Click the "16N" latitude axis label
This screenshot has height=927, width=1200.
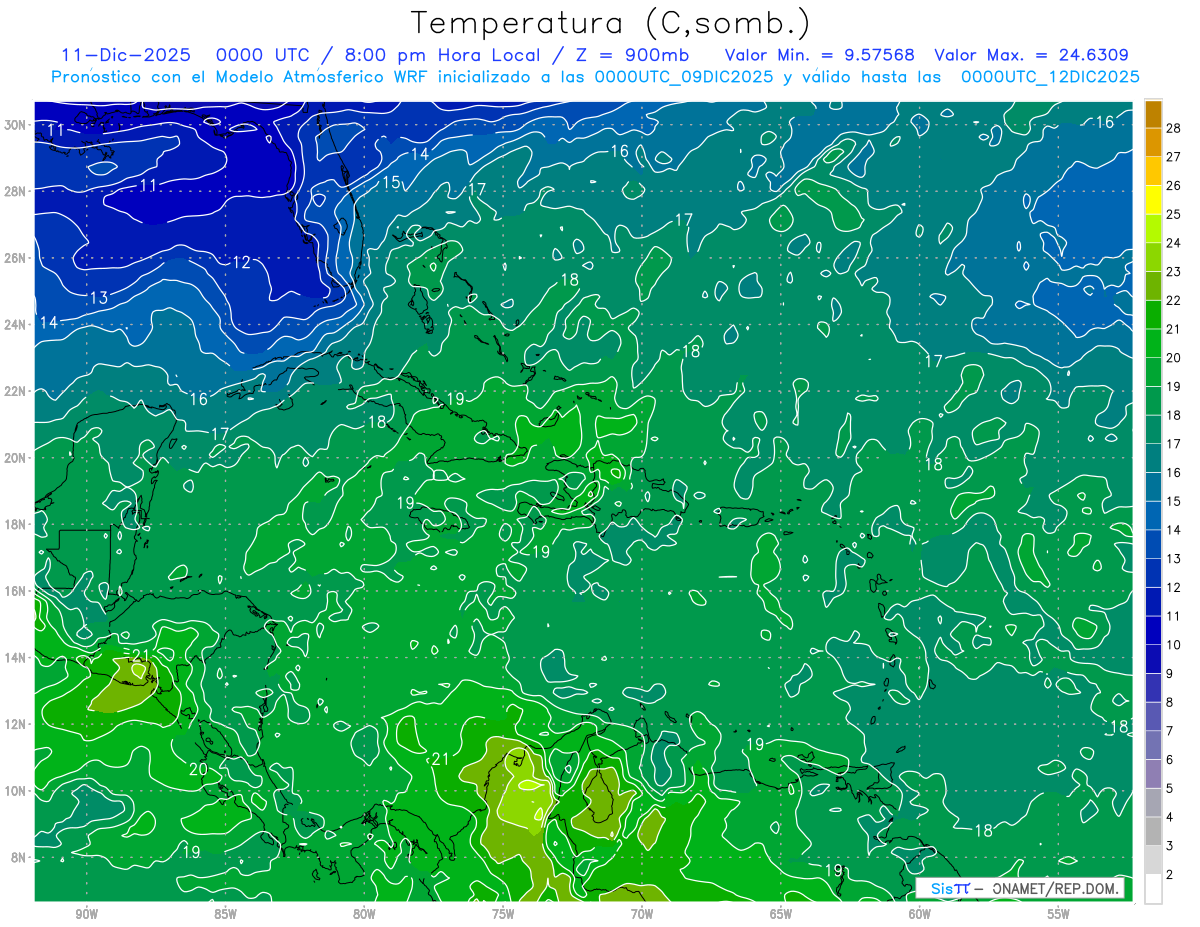point(15,591)
